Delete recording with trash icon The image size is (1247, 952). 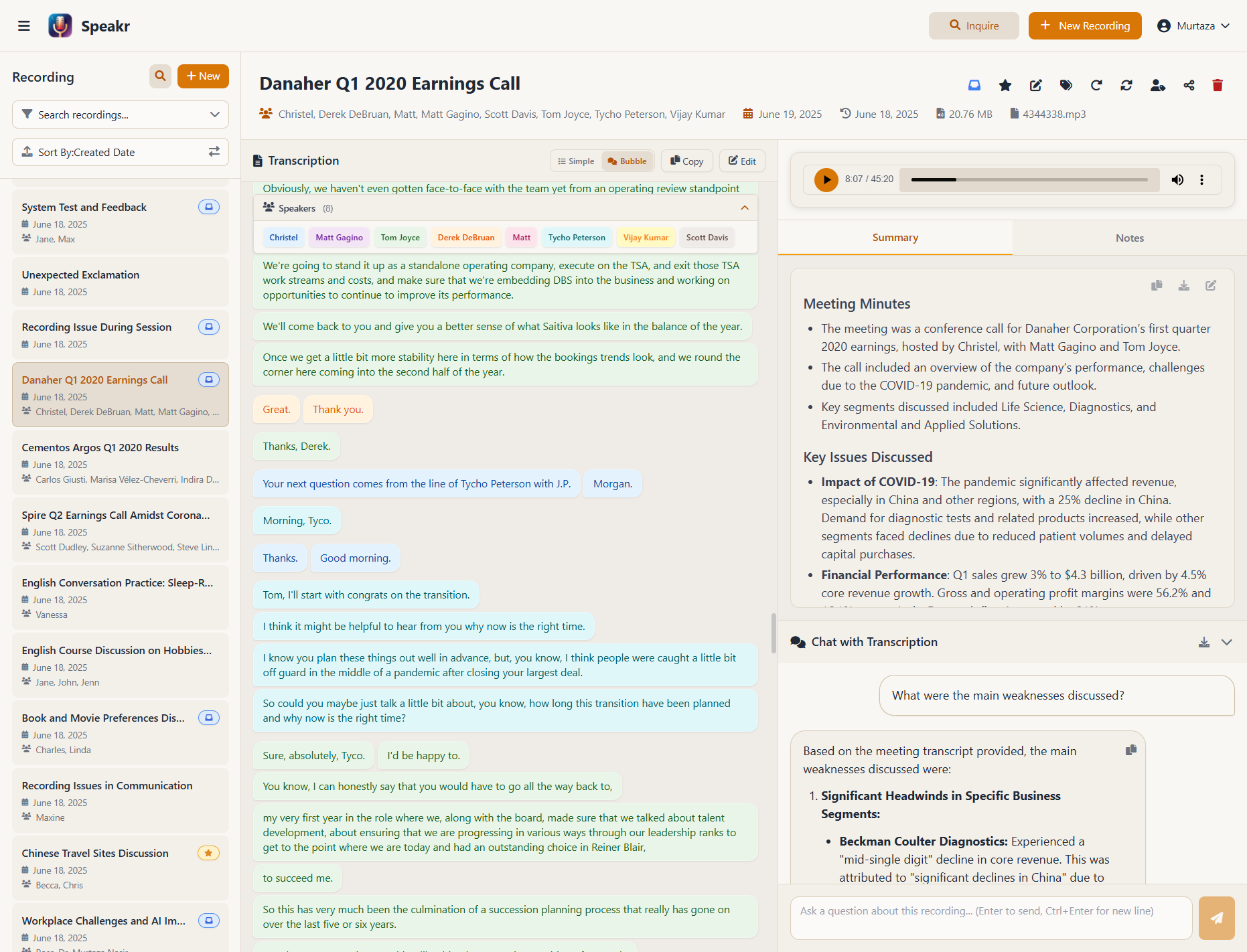pos(1218,85)
